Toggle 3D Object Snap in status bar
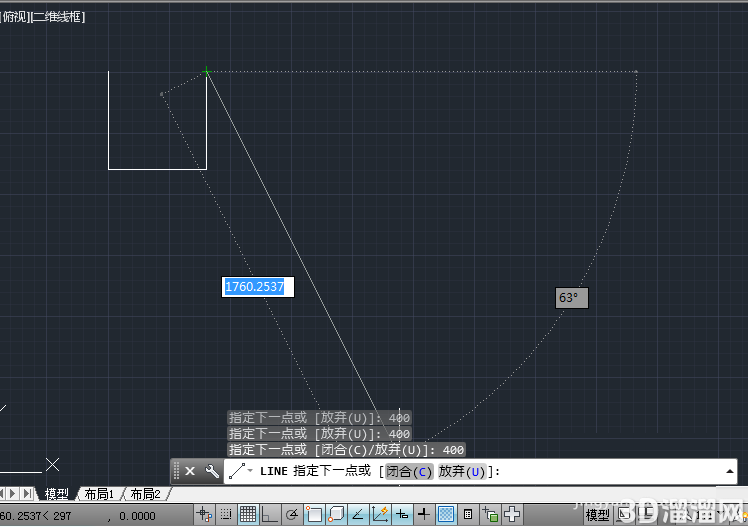 pos(336,515)
